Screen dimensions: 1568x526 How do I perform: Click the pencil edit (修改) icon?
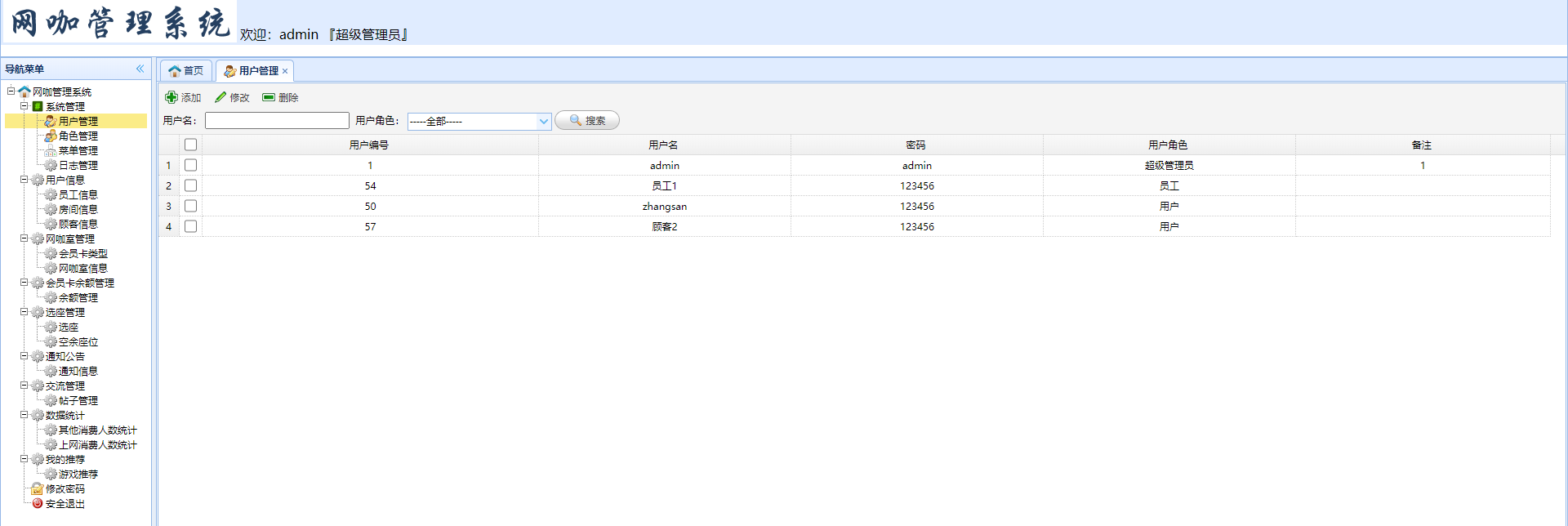coord(220,97)
